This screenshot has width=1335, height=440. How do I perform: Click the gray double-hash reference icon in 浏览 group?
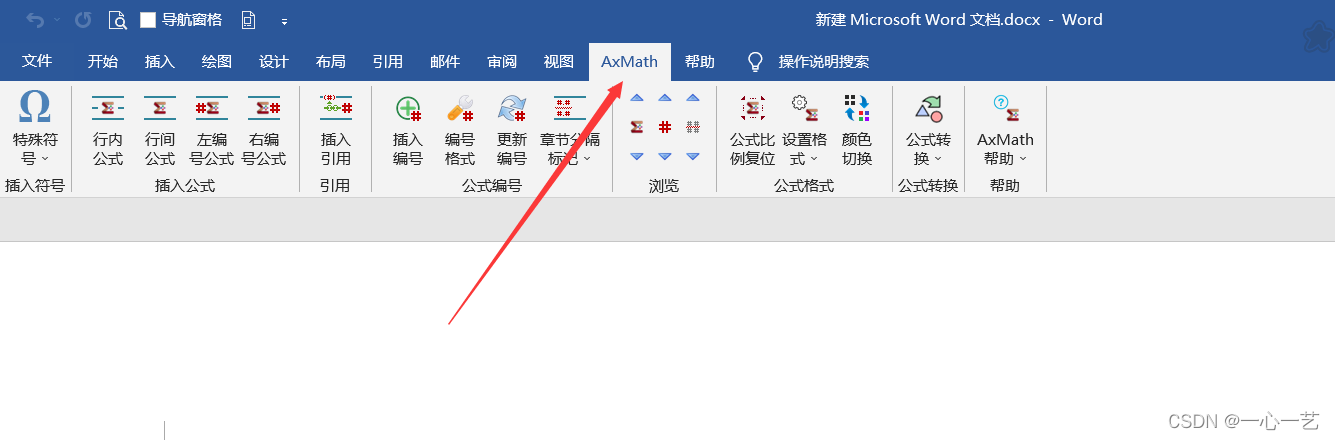coord(693,127)
